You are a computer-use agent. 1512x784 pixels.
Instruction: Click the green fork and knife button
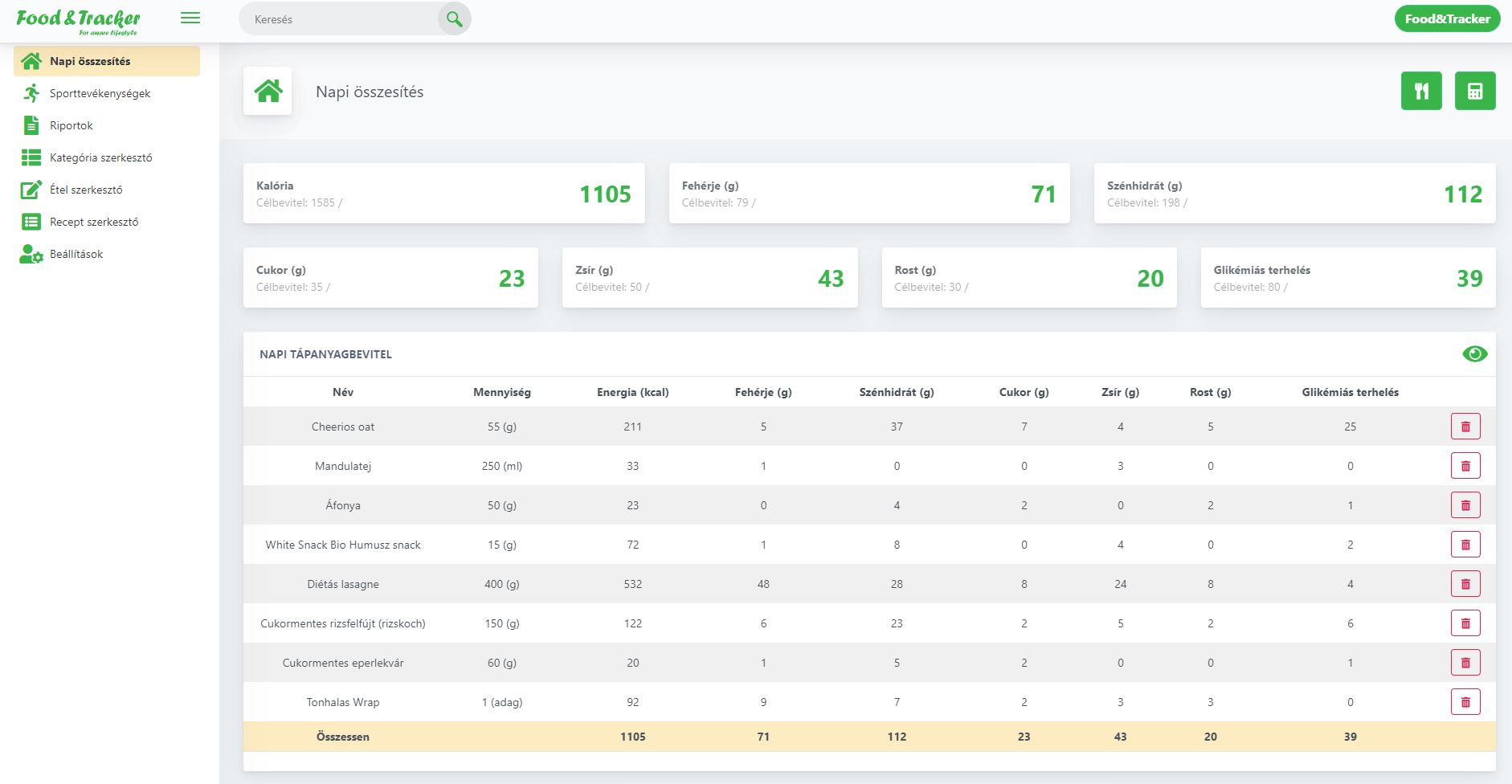point(1421,91)
